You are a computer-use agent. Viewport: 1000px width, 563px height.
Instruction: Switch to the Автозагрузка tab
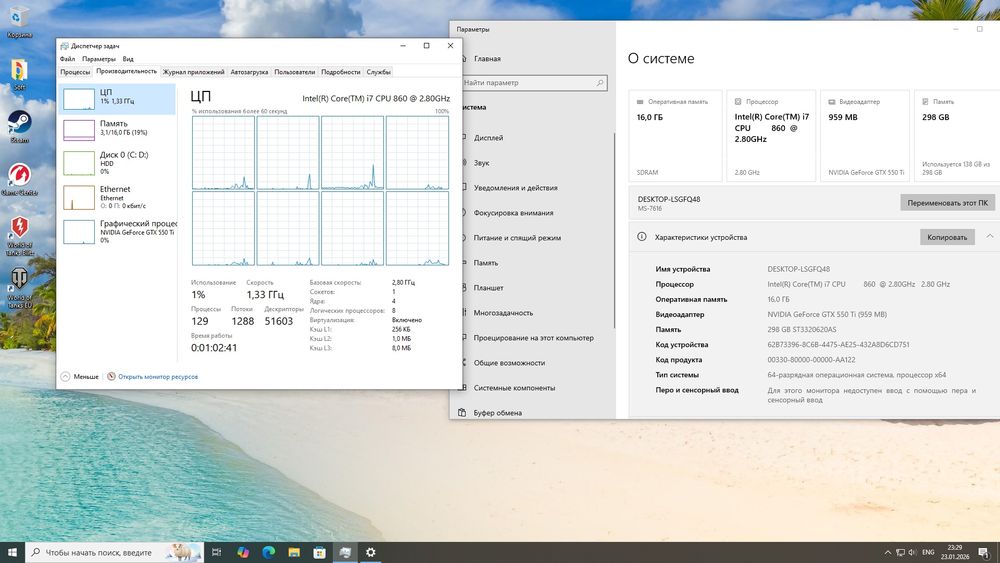pos(249,72)
